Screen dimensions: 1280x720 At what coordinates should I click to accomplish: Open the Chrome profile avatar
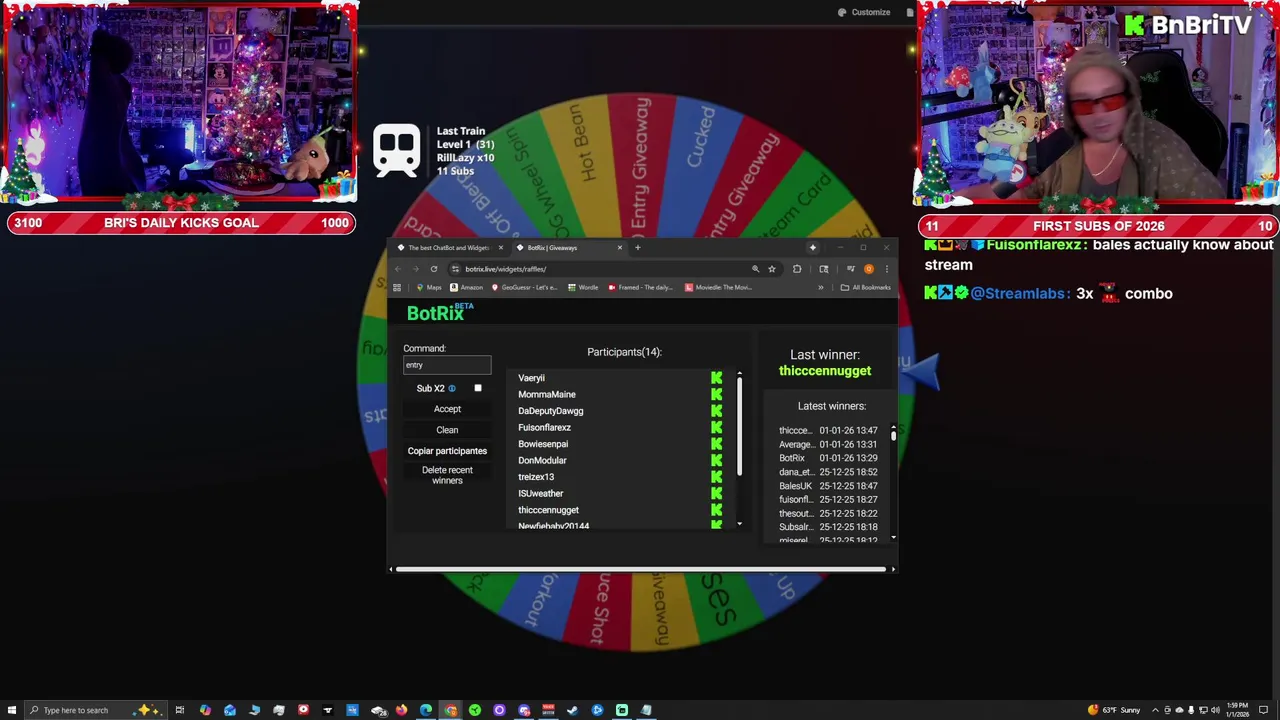coord(868,269)
